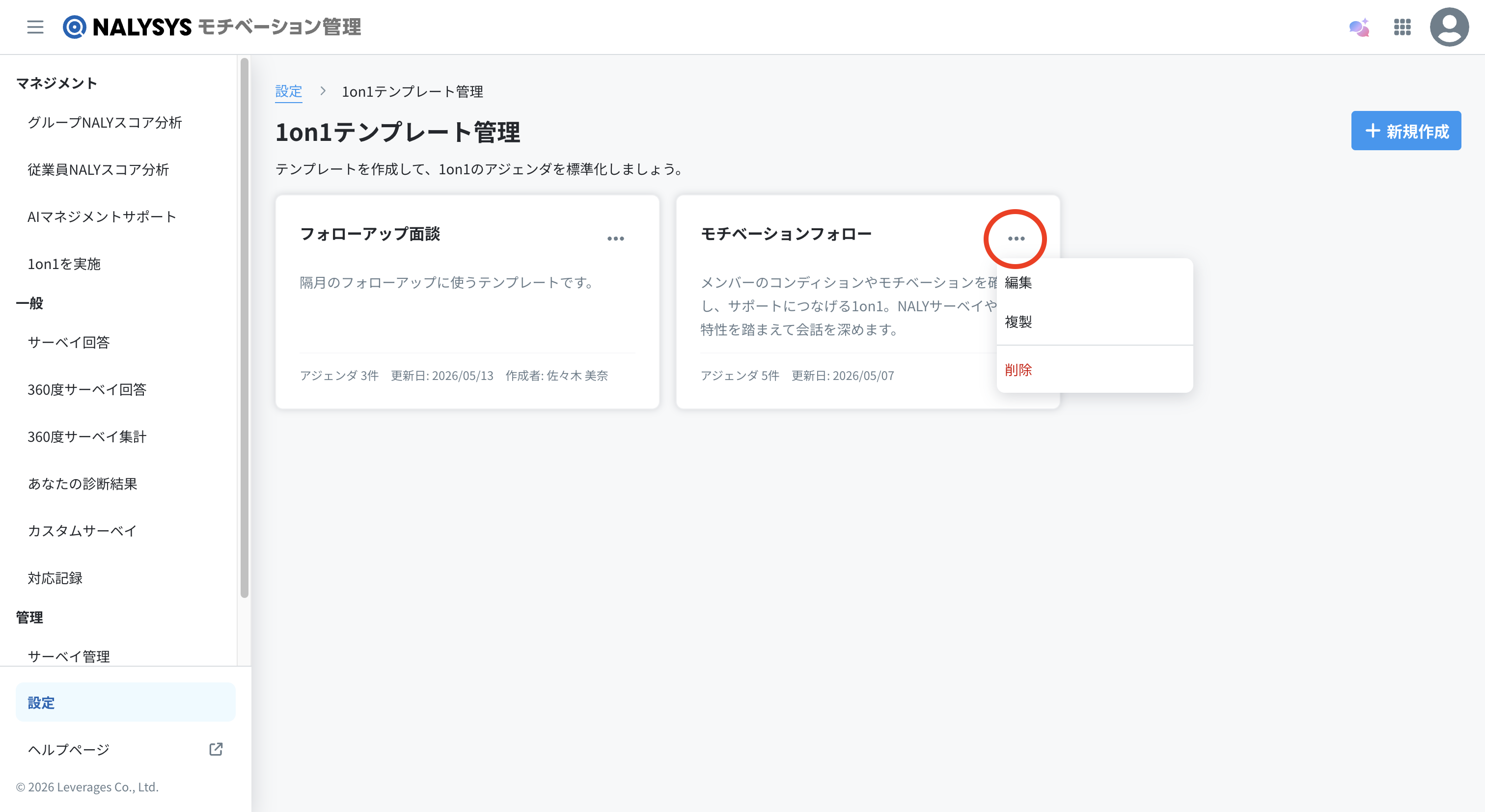This screenshot has width=1485, height=812.
Task: Choose 複製 in the dropdown menu
Action: 1094,322
